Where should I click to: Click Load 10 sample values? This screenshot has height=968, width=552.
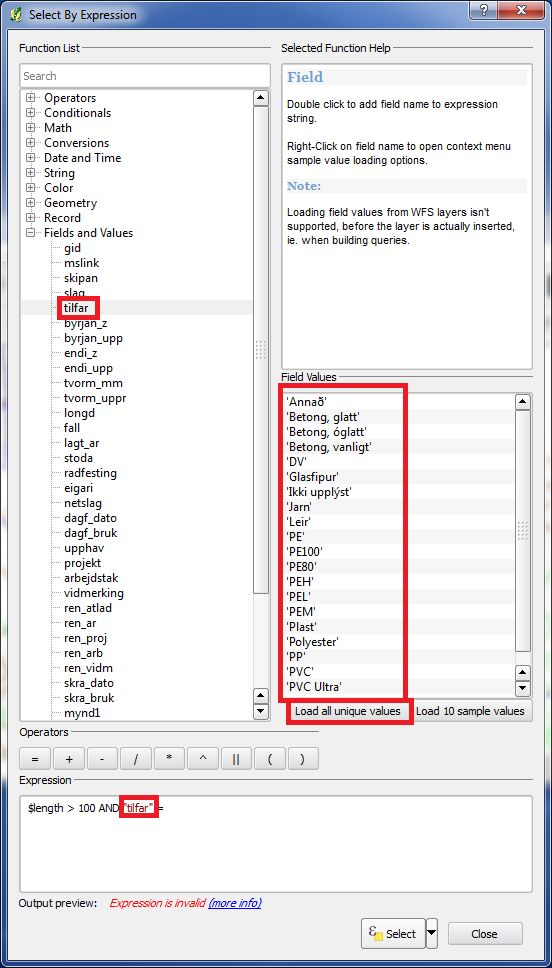pyautogui.click(x=470, y=711)
